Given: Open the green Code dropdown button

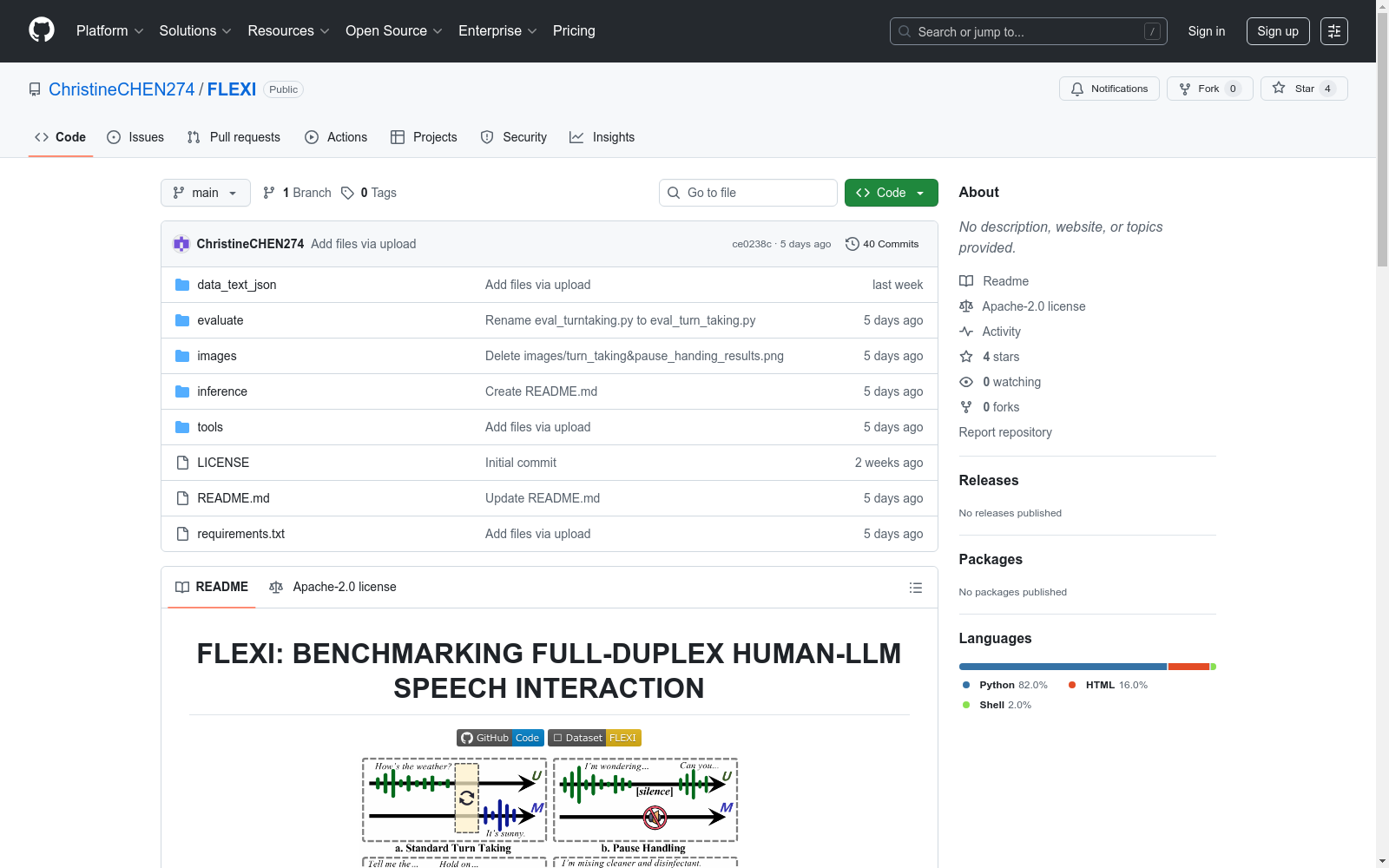Looking at the screenshot, I should coord(891,193).
